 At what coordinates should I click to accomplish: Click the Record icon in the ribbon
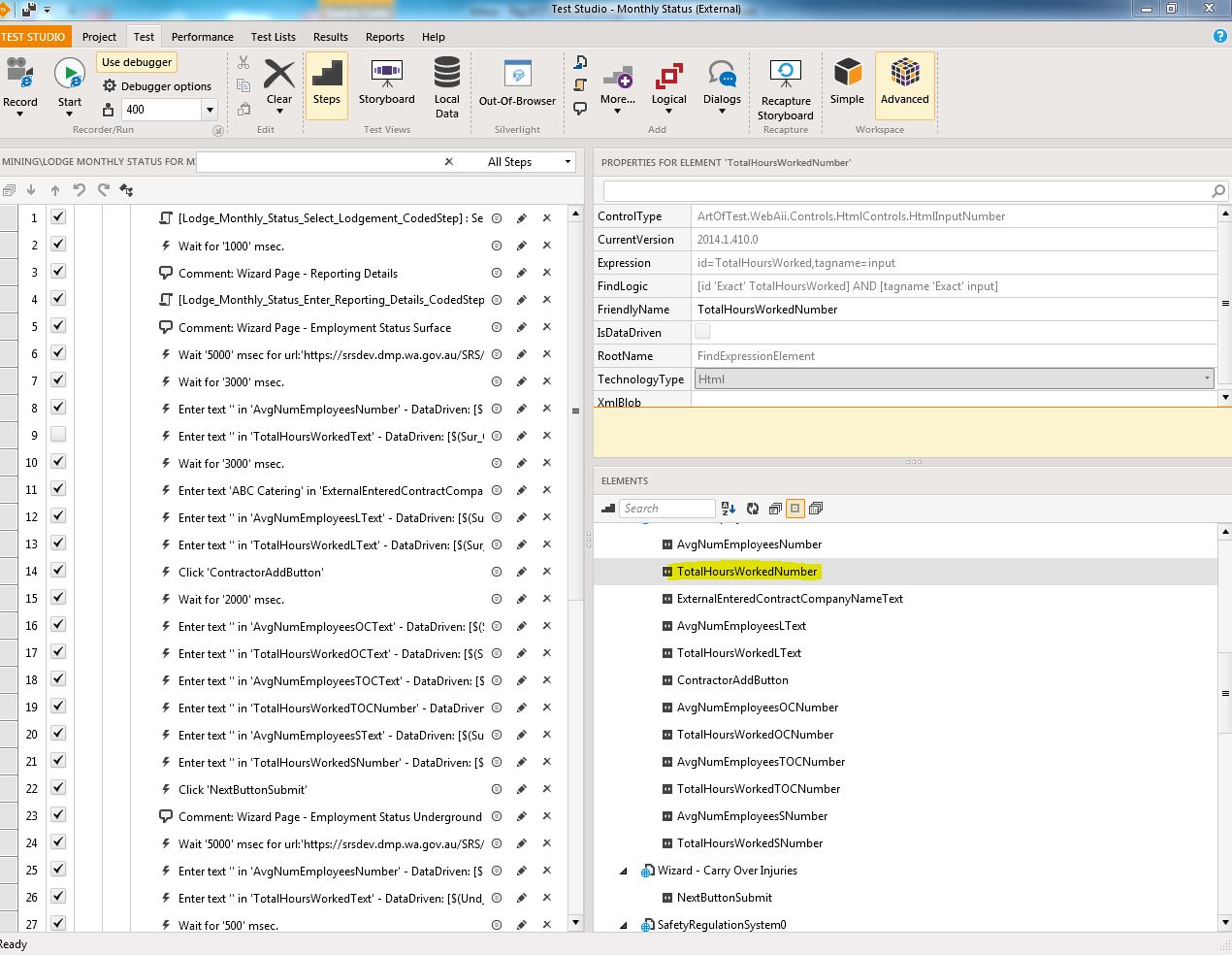point(19,75)
